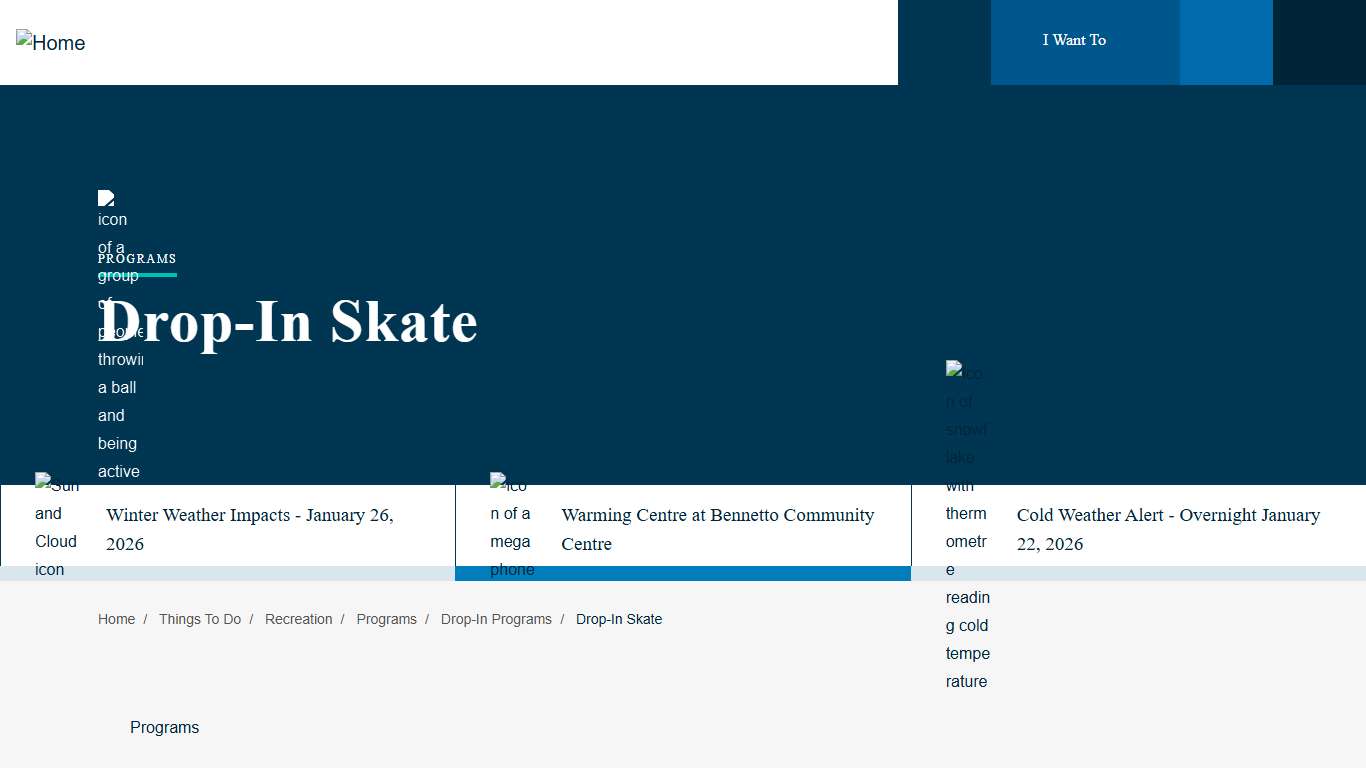1366x768 pixels.
Task: Expand the Programs section below the breadcrumb
Action: 165,727
